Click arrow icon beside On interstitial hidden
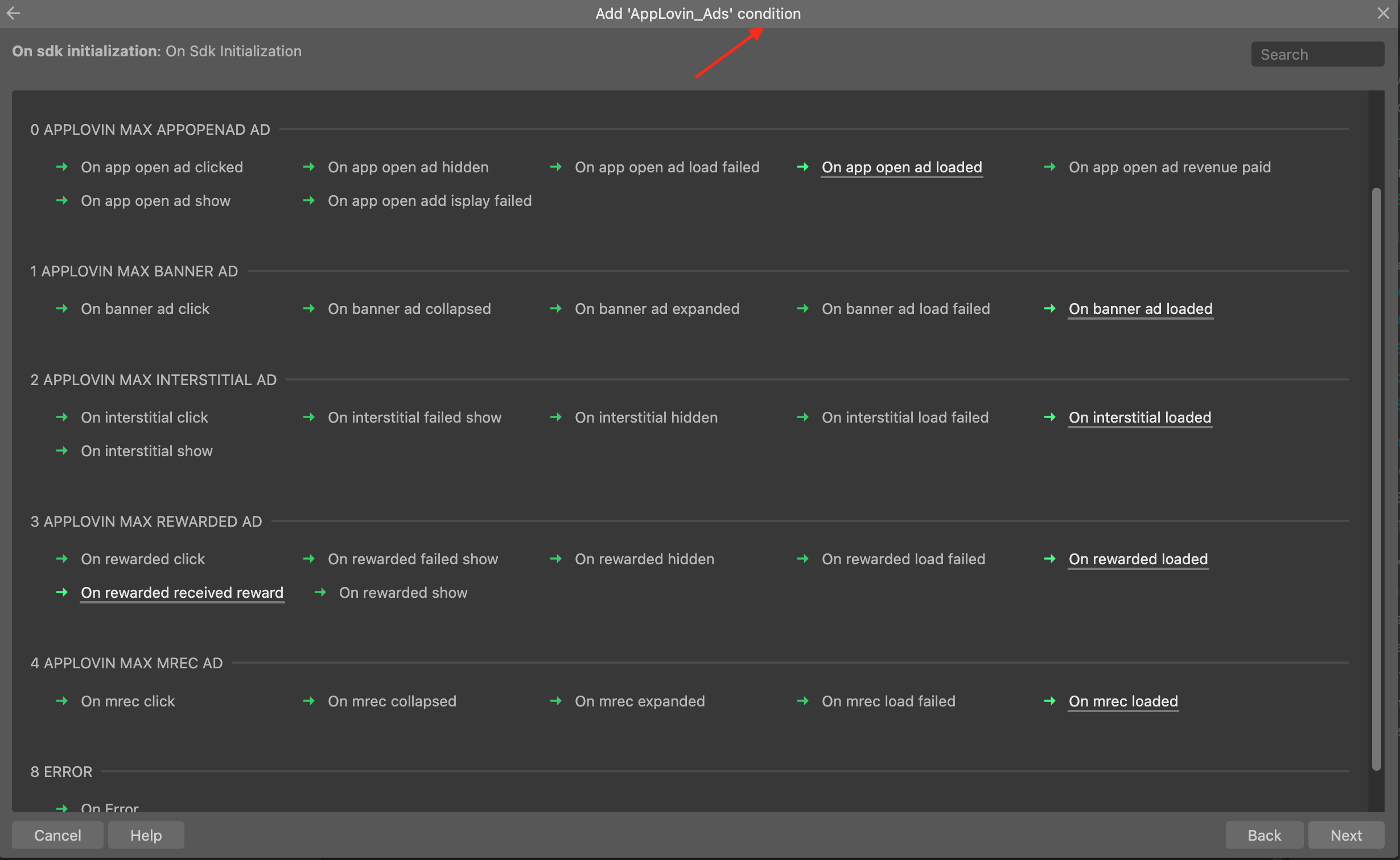Viewport: 1400px width, 860px height. point(556,417)
